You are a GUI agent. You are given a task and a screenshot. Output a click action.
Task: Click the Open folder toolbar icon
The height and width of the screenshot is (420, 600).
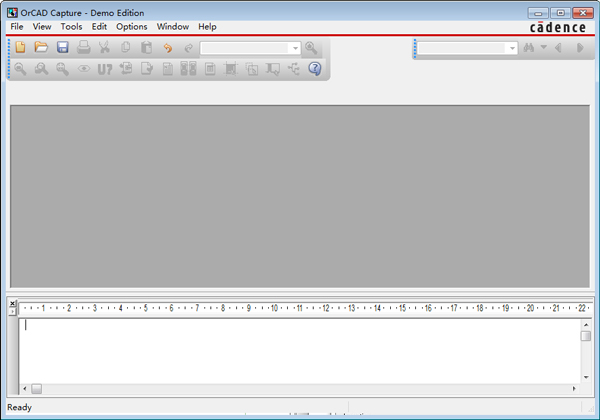(x=41, y=48)
